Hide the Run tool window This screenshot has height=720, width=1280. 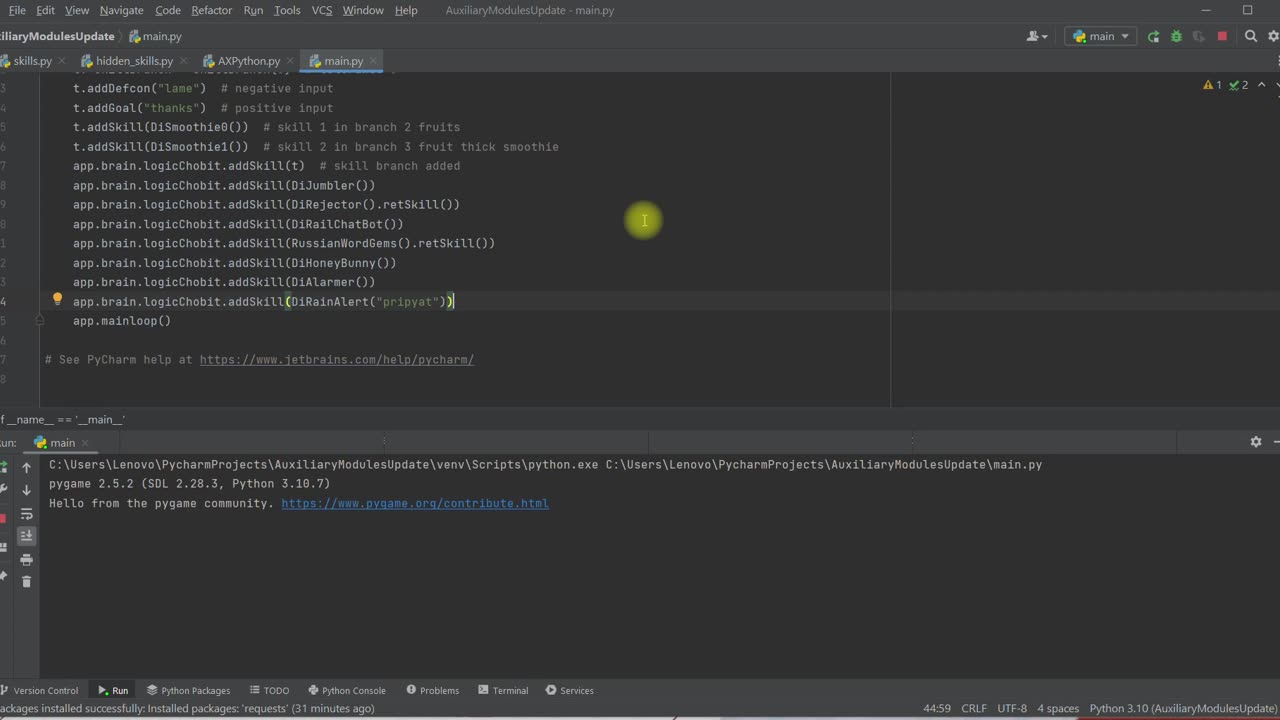point(1276,442)
